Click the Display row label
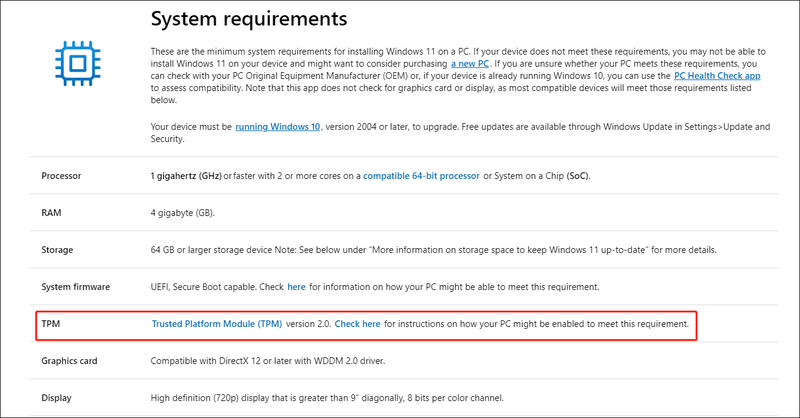Screen dimensions: 800x418 [x=56, y=398]
